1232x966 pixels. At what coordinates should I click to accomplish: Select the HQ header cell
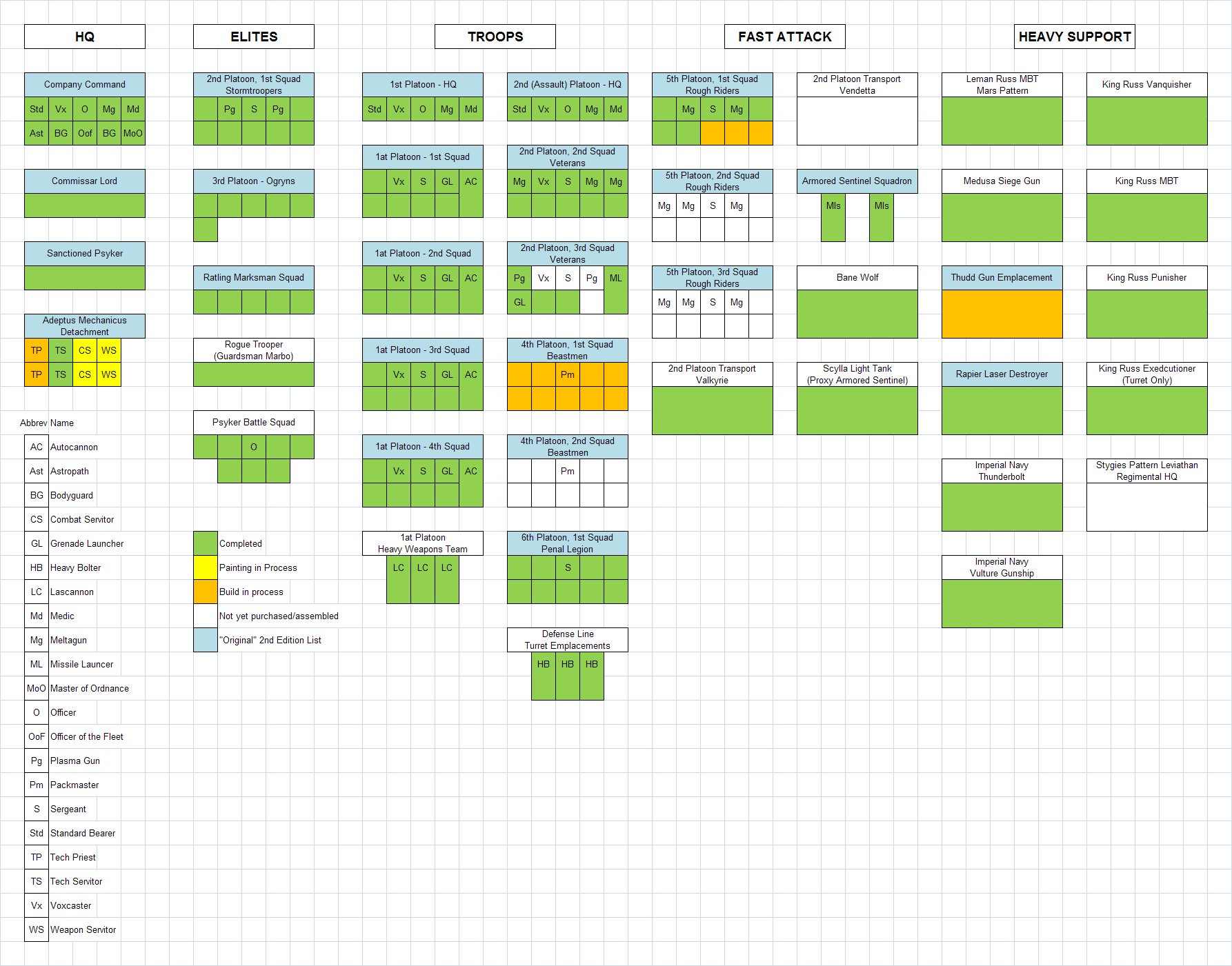coord(85,37)
